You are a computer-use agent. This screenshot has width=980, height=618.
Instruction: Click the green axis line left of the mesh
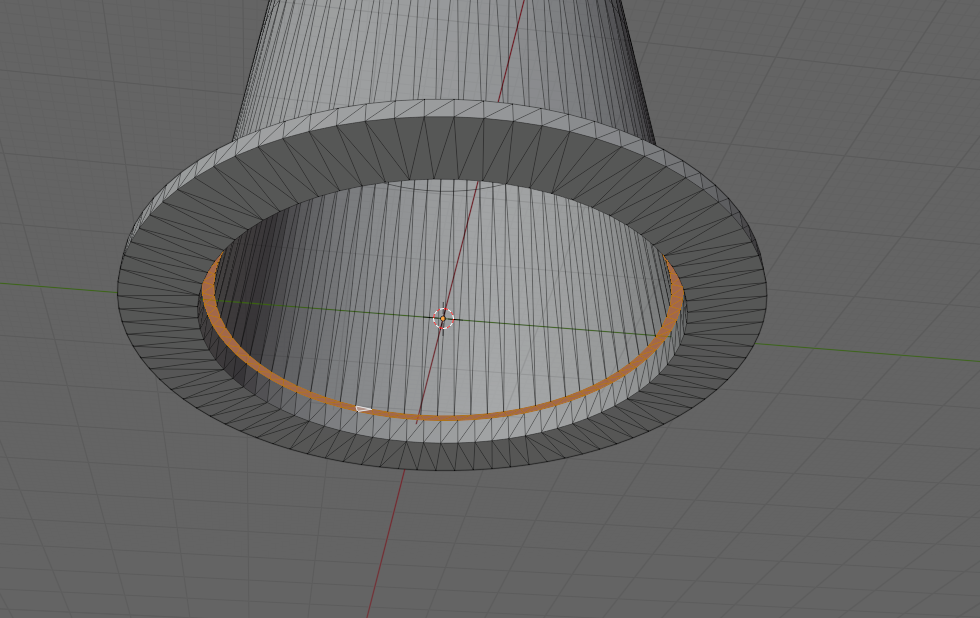pyautogui.click(x=60, y=287)
